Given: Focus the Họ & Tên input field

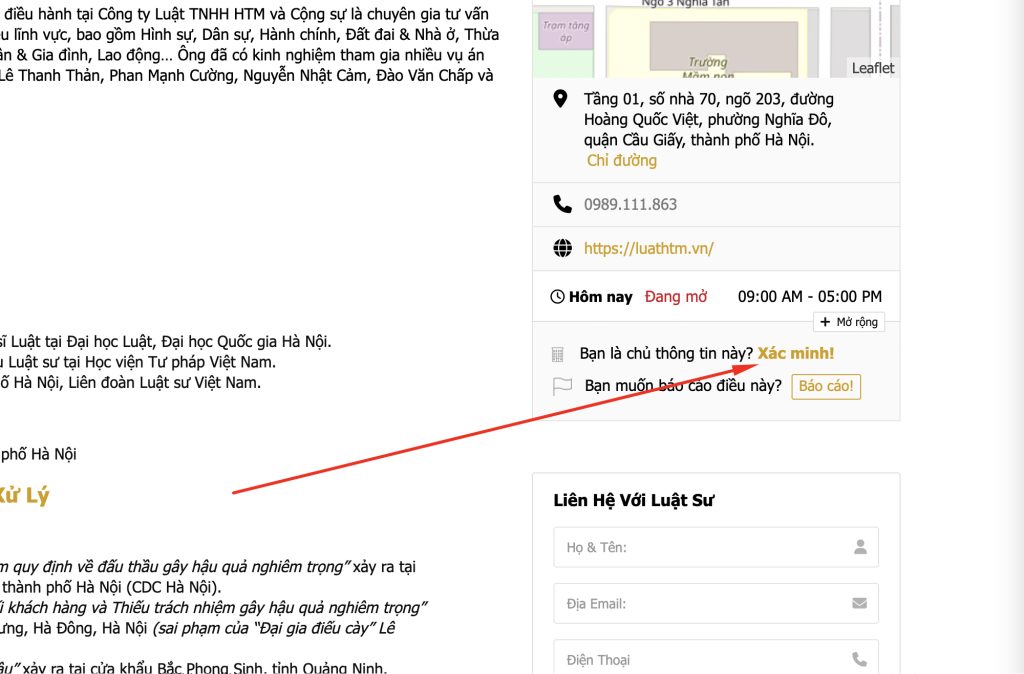Looking at the screenshot, I should tap(700, 547).
